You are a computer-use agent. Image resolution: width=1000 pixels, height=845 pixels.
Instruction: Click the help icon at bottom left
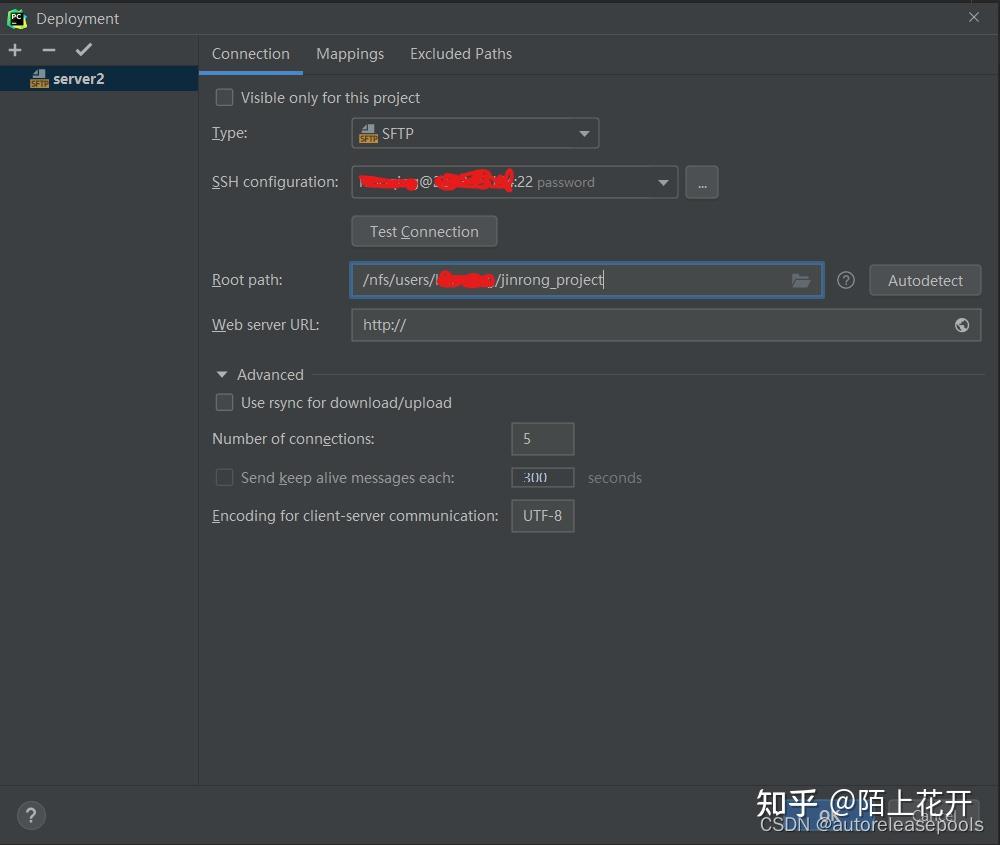click(30, 815)
